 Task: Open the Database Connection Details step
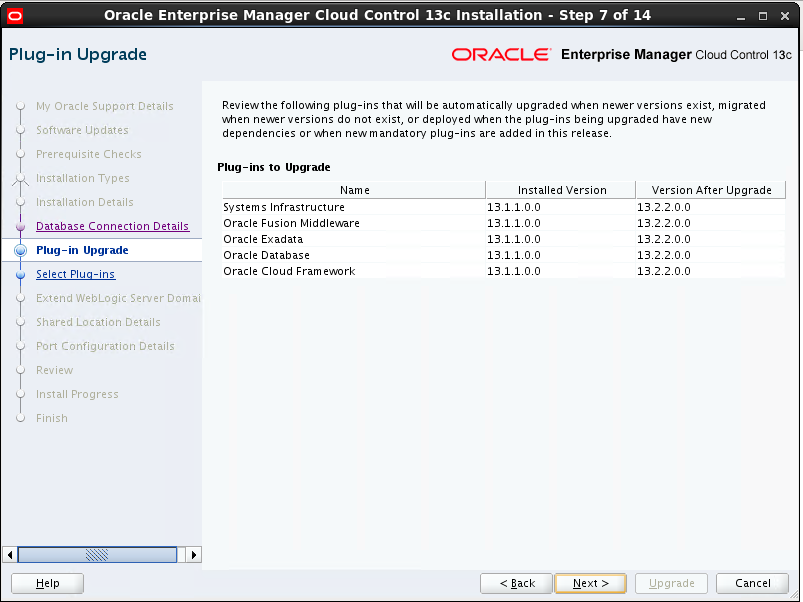click(x=112, y=226)
